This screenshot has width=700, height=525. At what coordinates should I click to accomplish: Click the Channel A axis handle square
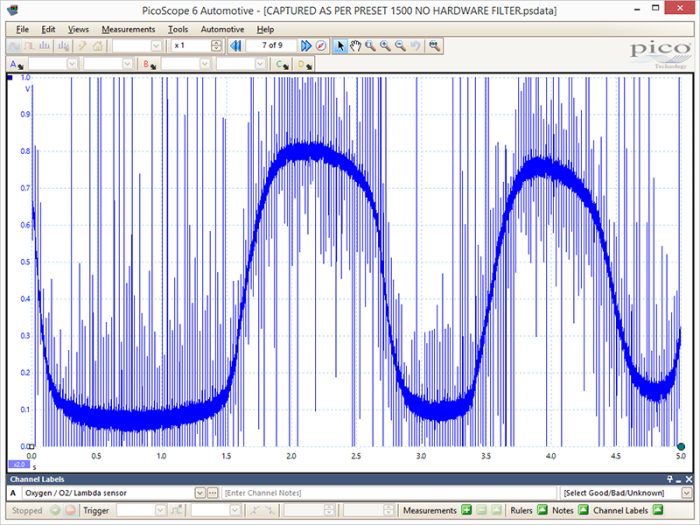tap(10, 78)
